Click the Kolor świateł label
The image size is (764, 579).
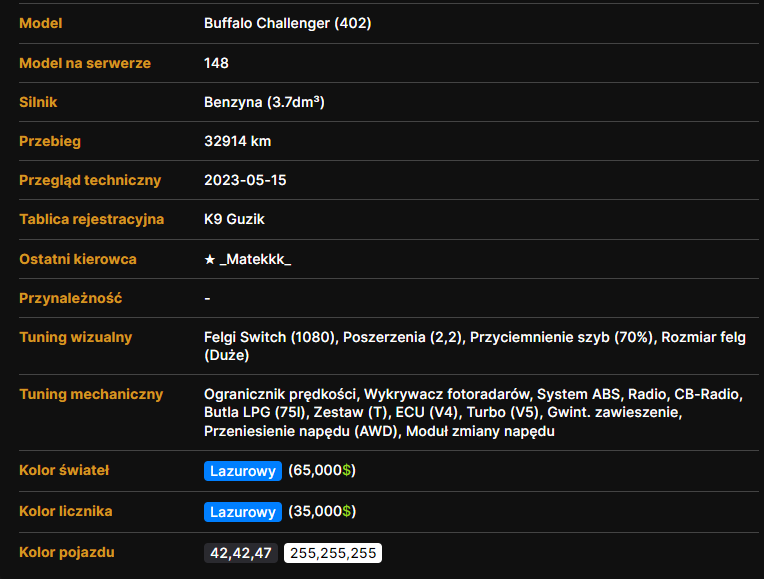64,470
